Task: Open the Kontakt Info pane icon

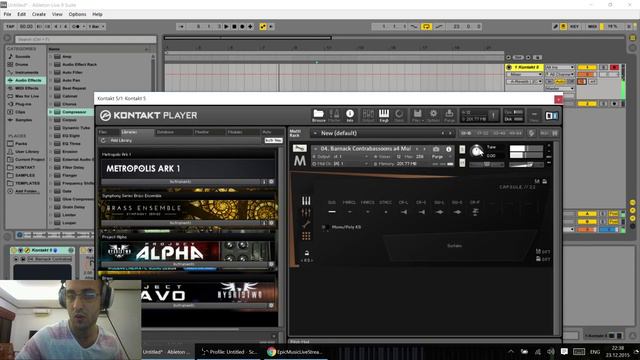Action: pyautogui.click(x=350, y=116)
